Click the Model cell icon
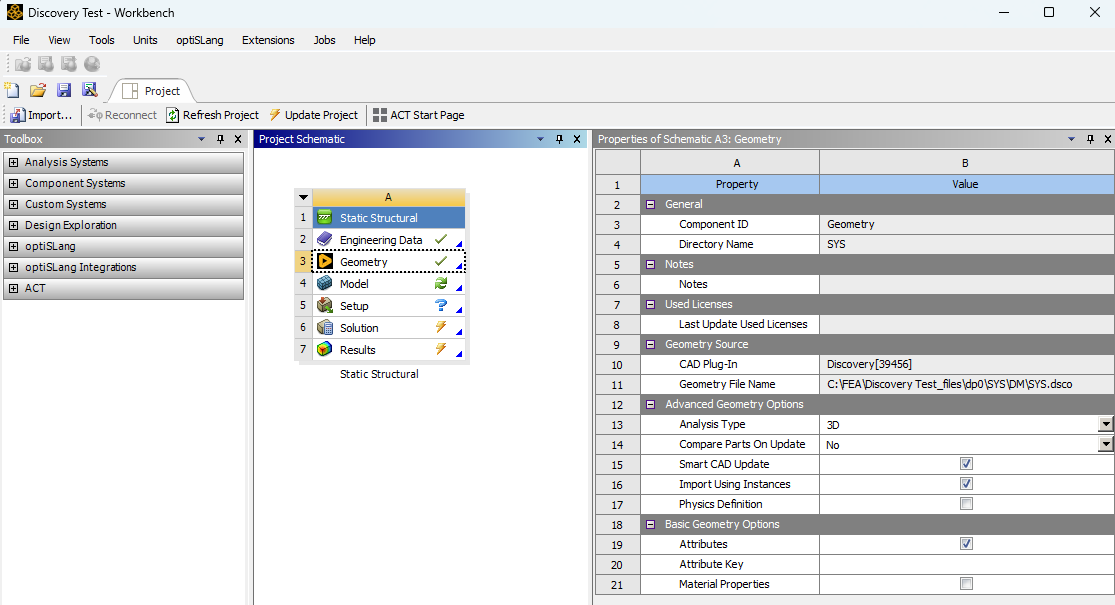1115x605 pixels. pos(325,284)
